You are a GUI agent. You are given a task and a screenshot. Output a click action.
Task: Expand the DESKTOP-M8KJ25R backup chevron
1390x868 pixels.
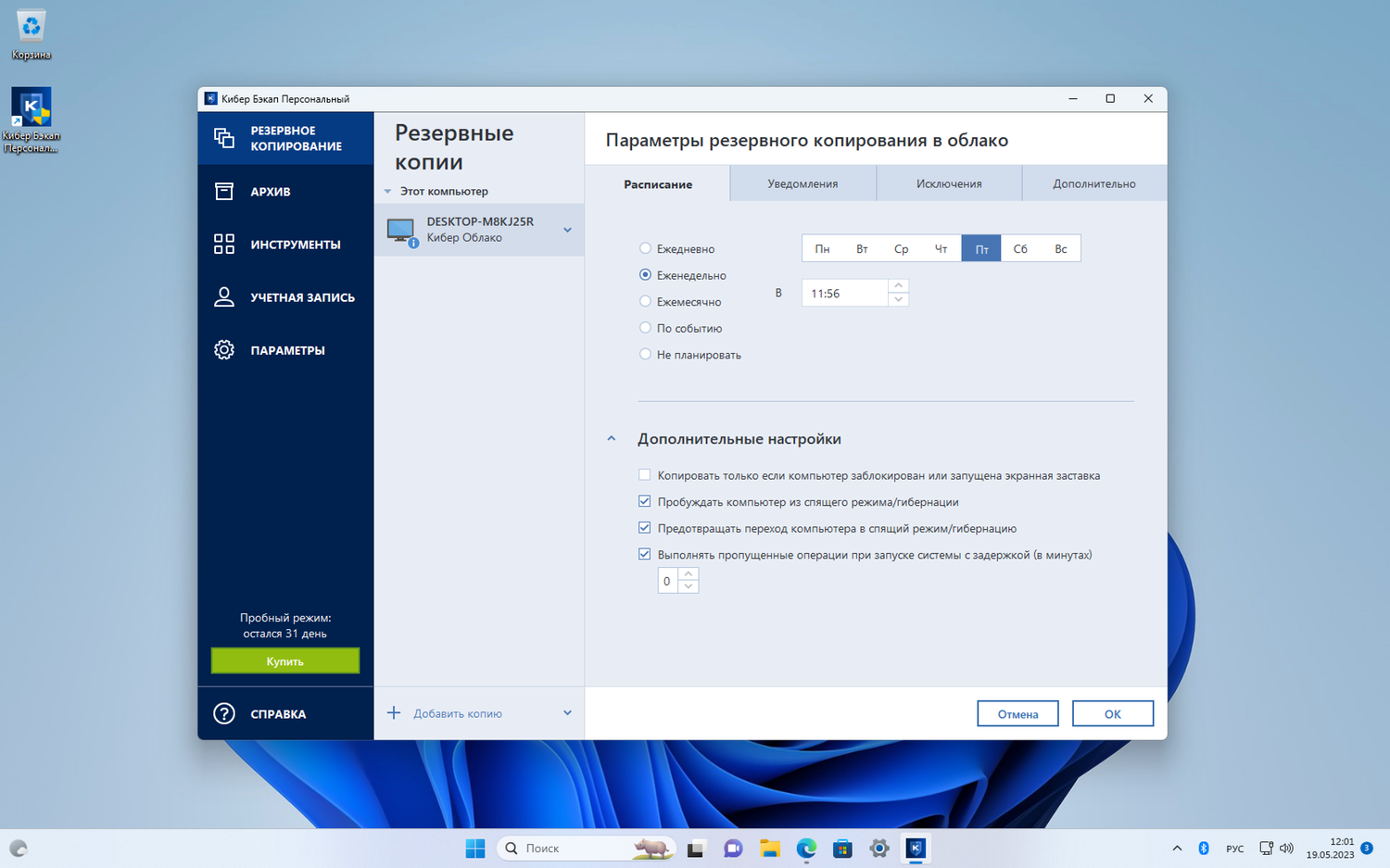567,230
